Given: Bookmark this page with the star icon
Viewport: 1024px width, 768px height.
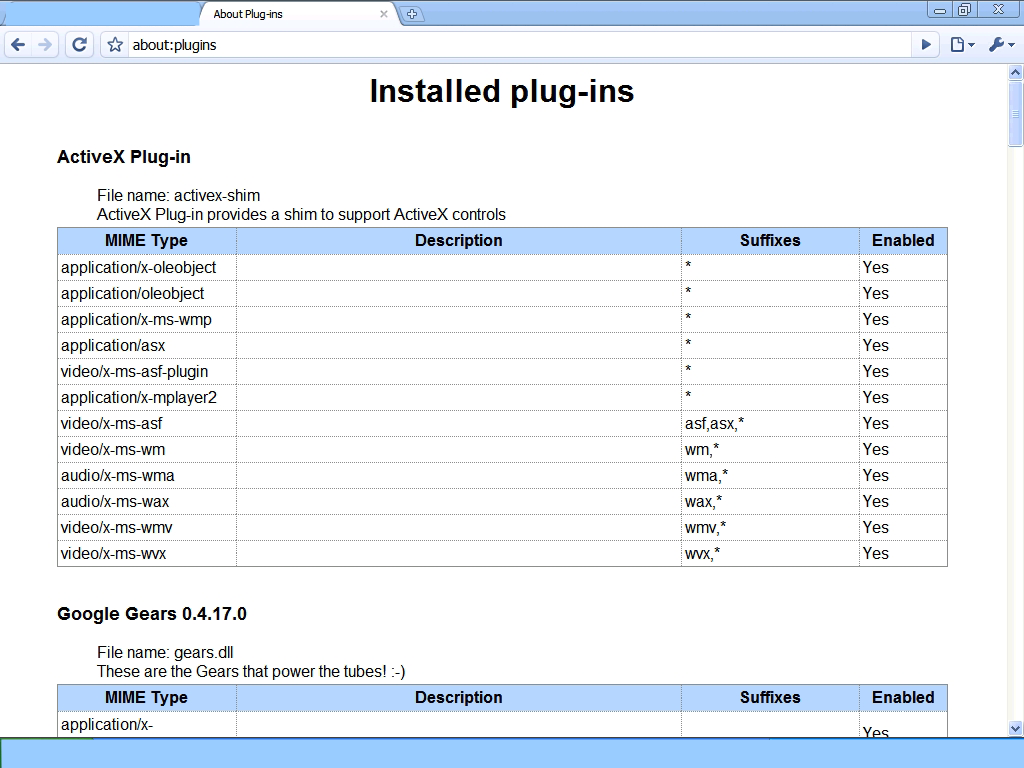Looking at the screenshot, I should pos(115,44).
